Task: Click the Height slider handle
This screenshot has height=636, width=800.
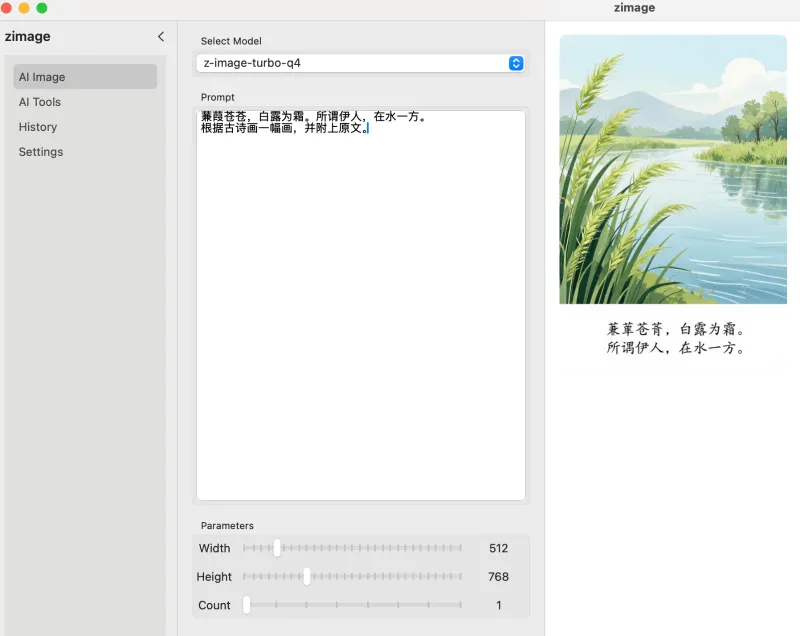Action: [306, 576]
